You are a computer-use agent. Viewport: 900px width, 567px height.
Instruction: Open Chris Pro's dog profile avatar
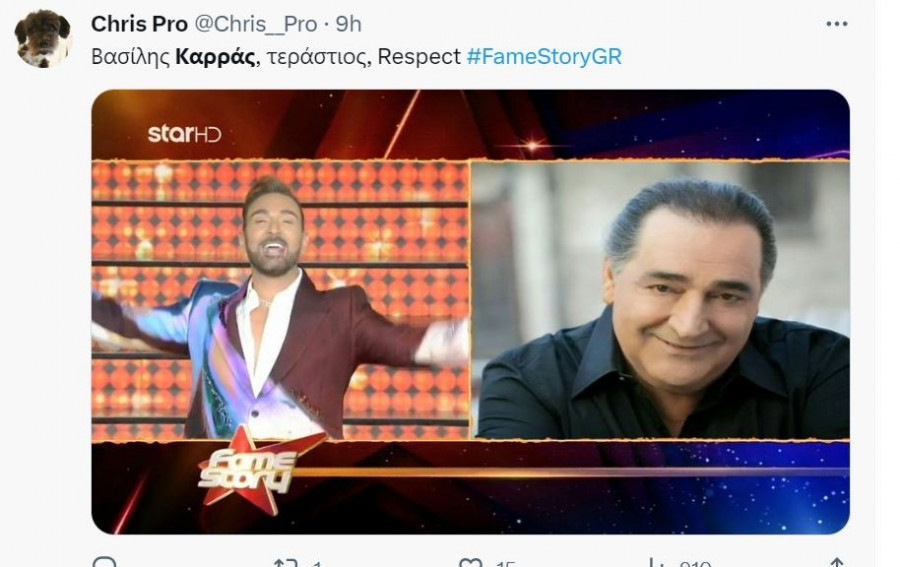(42, 38)
